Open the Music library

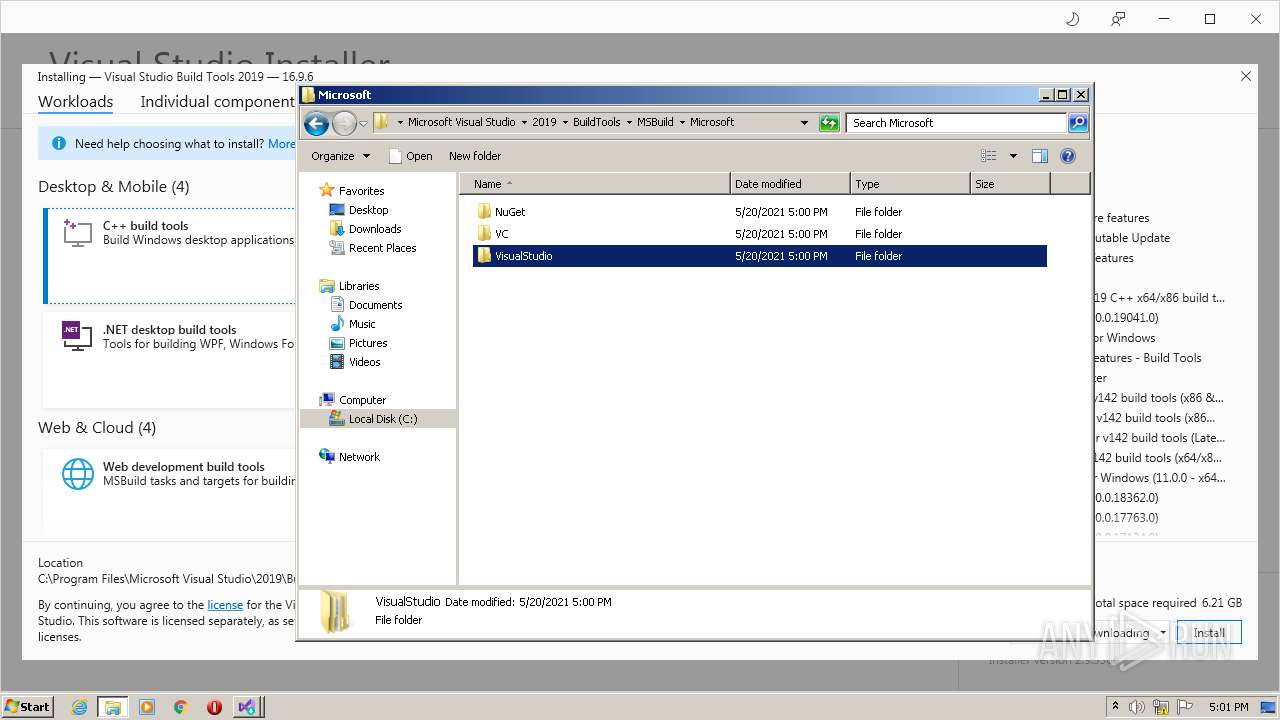pos(362,324)
